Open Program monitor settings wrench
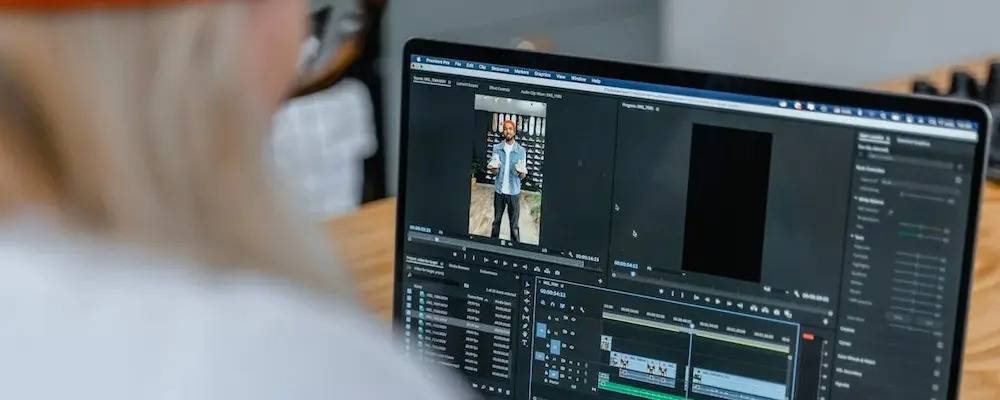The height and width of the screenshot is (400, 1000). [797, 294]
